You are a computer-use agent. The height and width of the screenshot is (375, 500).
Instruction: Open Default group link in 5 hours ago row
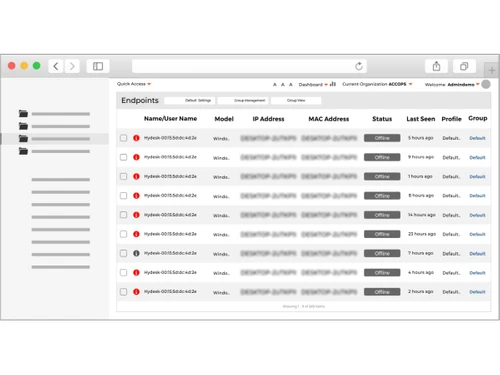pos(477,138)
